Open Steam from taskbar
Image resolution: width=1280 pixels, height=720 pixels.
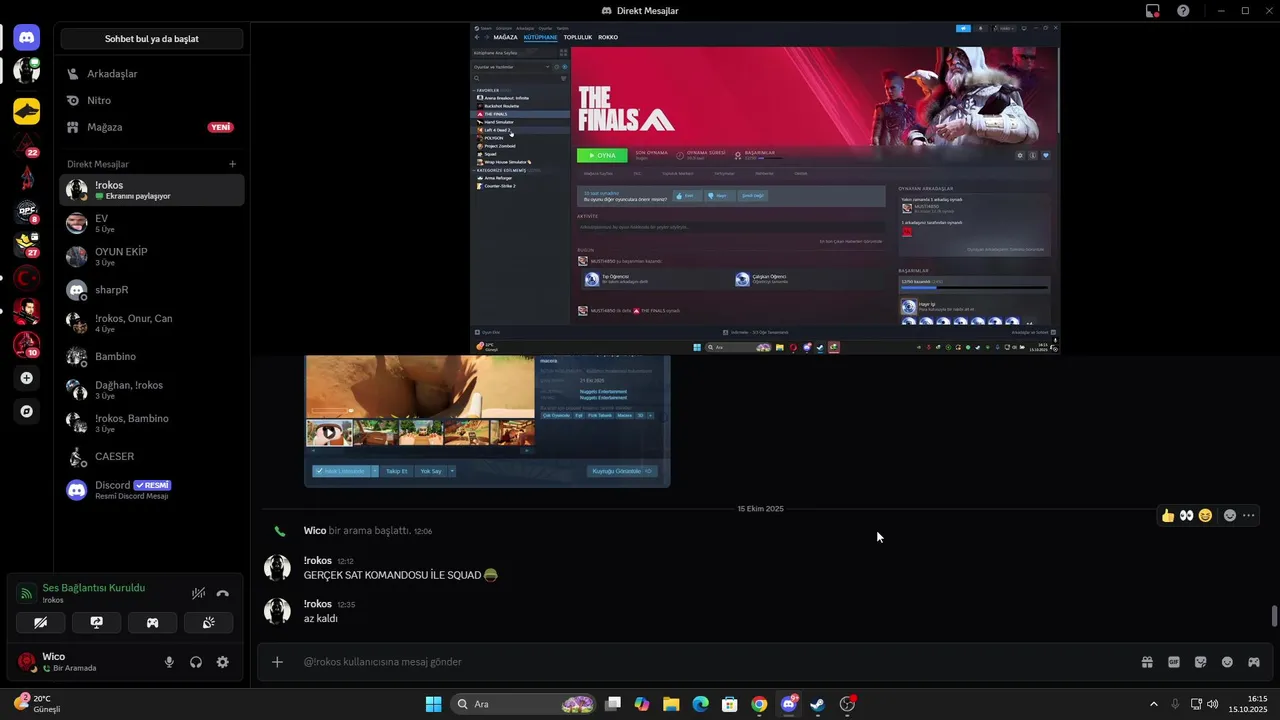[817, 704]
